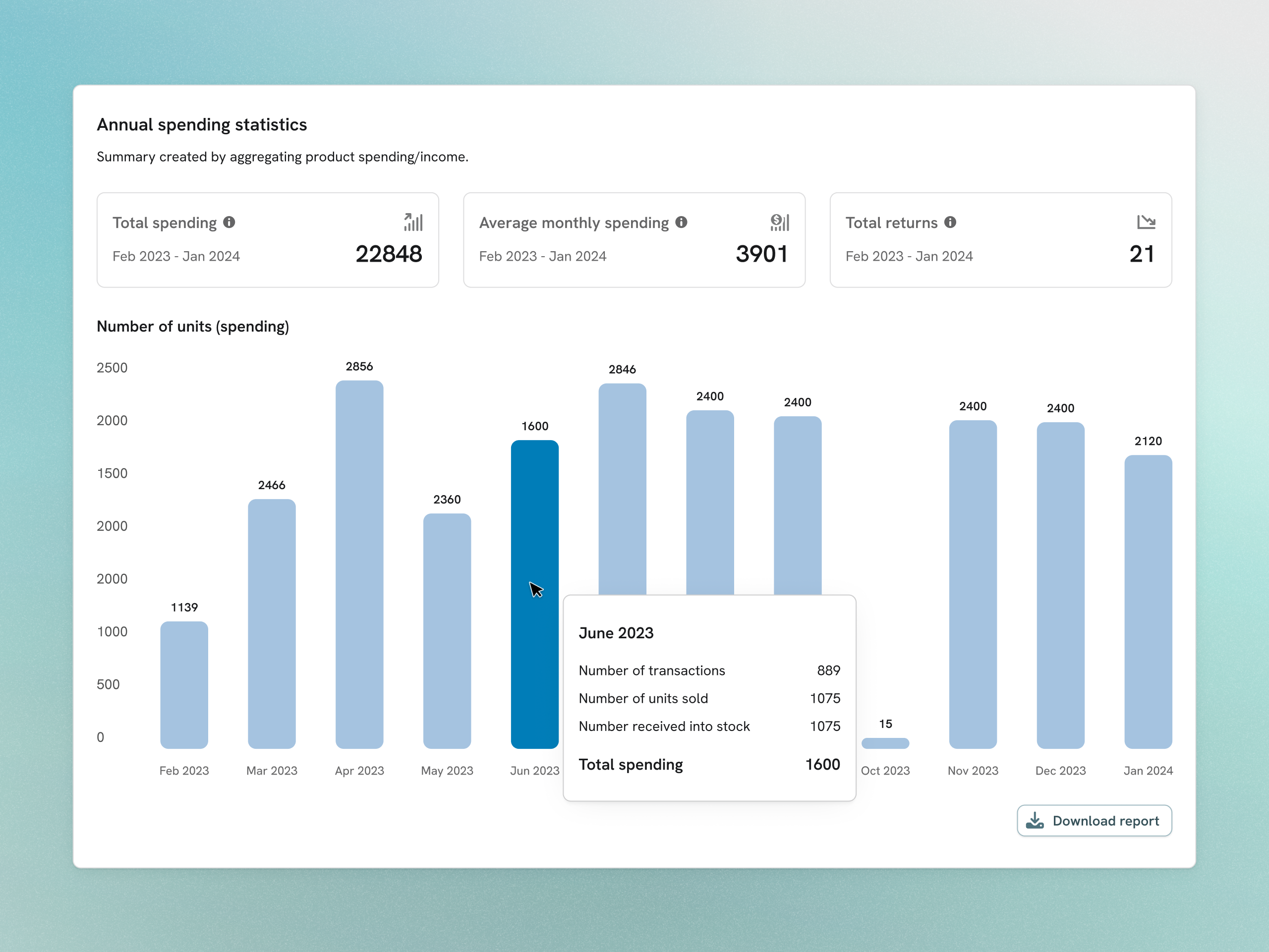This screenshot has height=952, width=1269.
Task: Select the Total spending summary card
Action: pyautogui.click(x=268, y=240)
